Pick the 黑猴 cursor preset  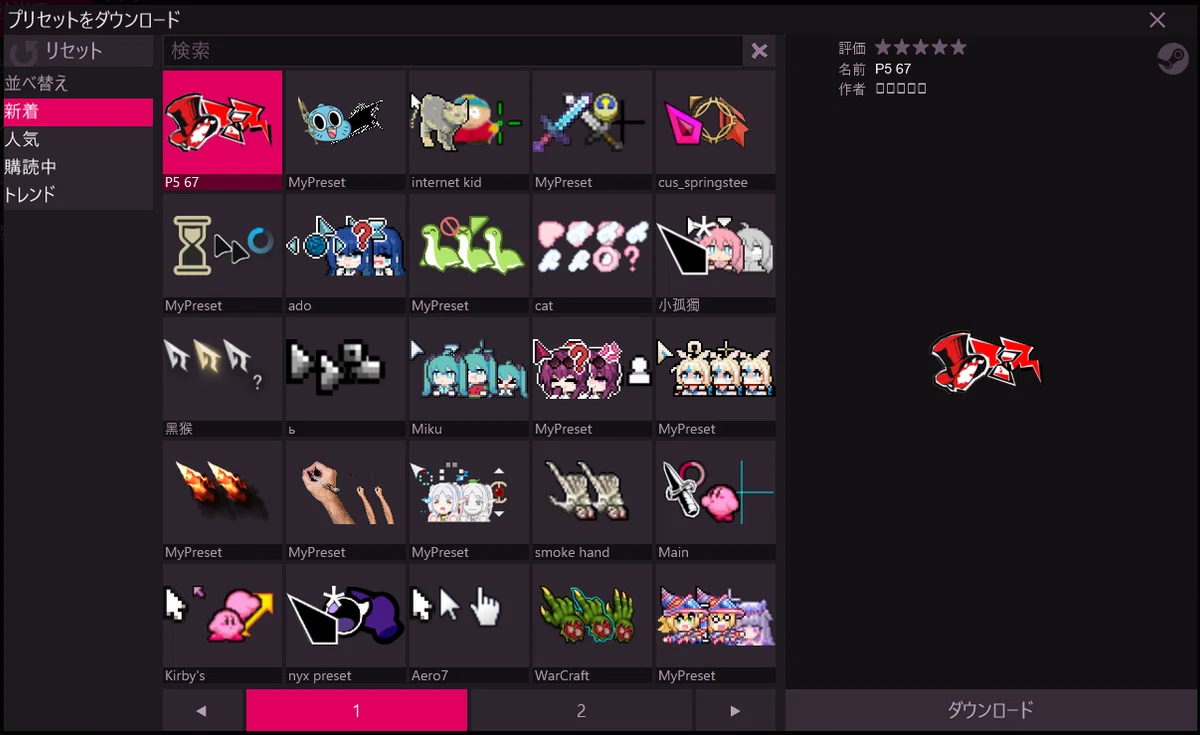click(x=222, y=377)
